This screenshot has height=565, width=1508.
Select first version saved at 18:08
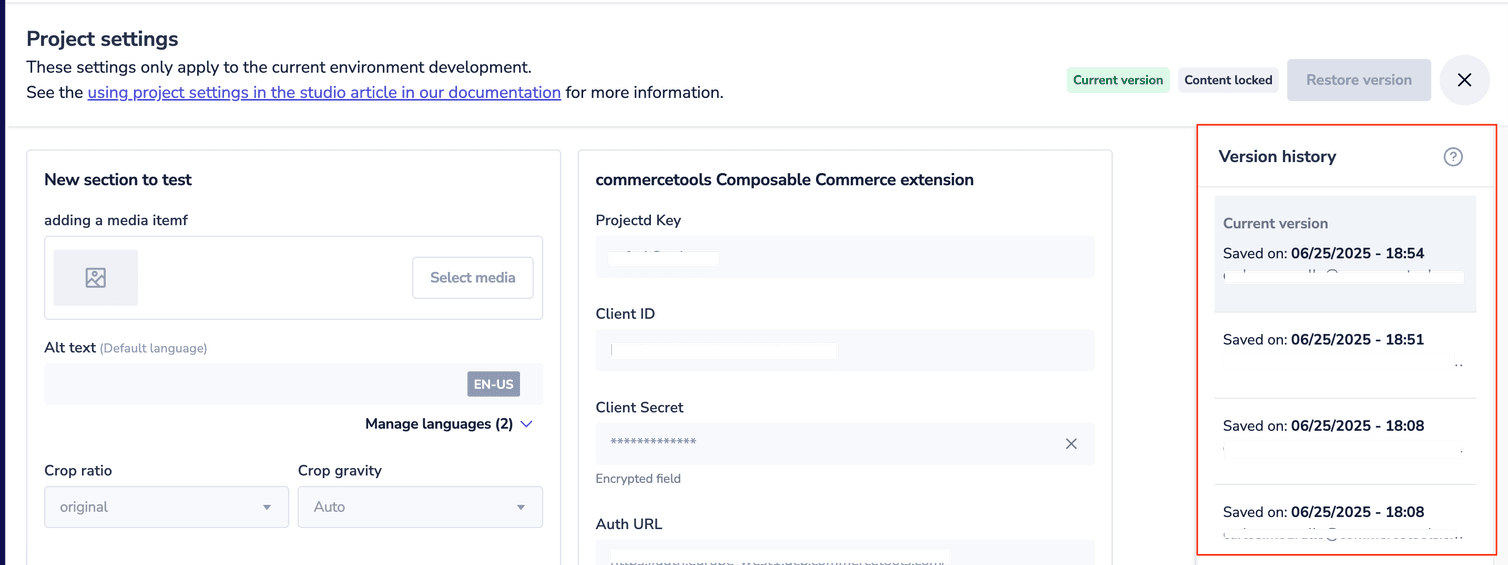coord(1344,437)
